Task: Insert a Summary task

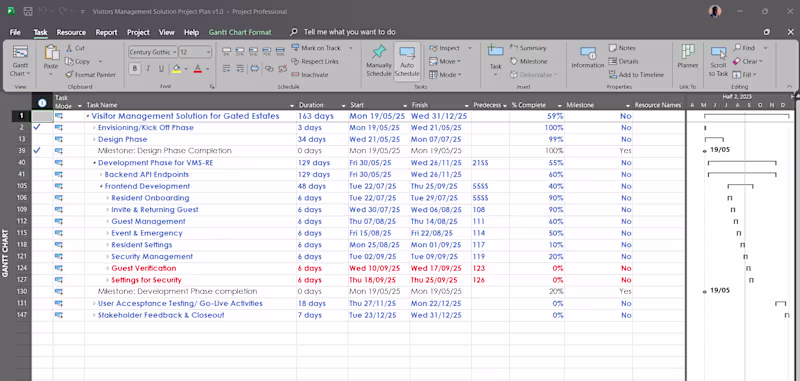Action: point(528,48)
